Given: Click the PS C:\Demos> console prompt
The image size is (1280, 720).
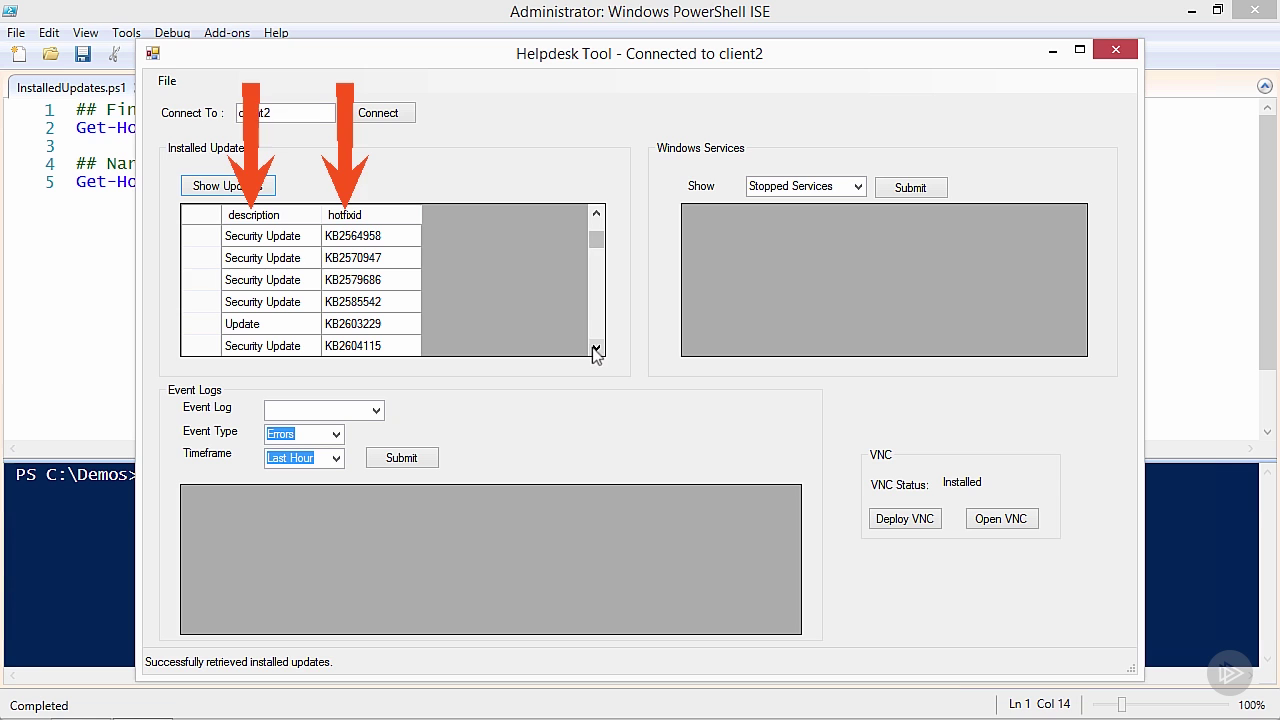Looking at the screenshot, I should click(75, 474).
